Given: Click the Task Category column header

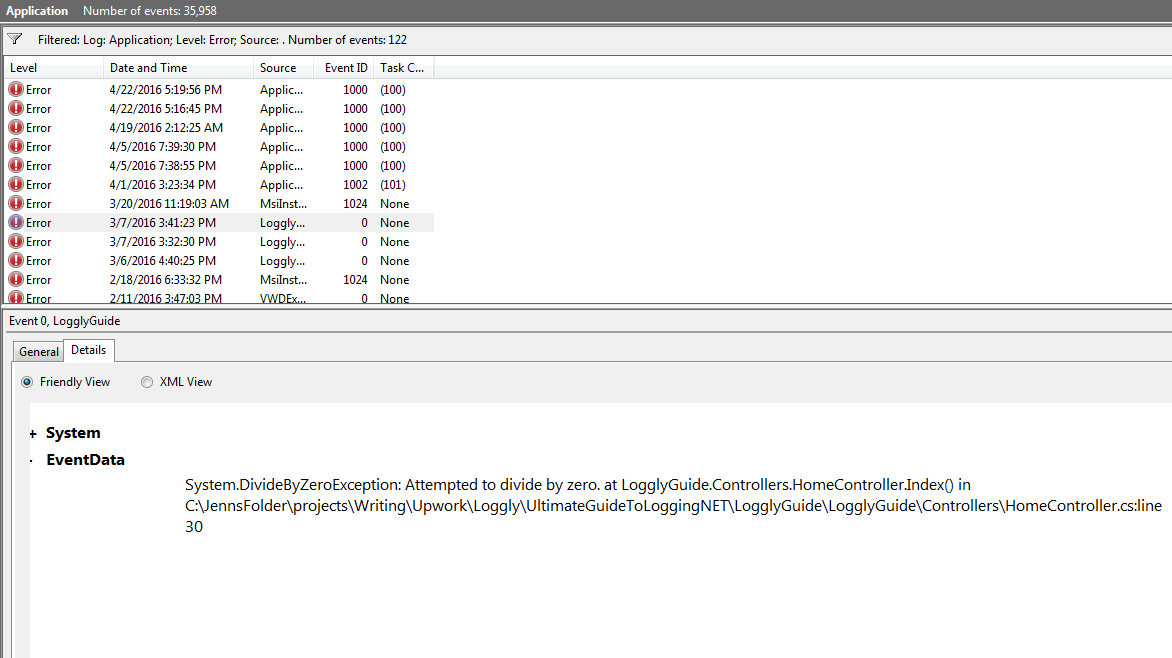Looking at the screenshot, I should pos(402,68).
